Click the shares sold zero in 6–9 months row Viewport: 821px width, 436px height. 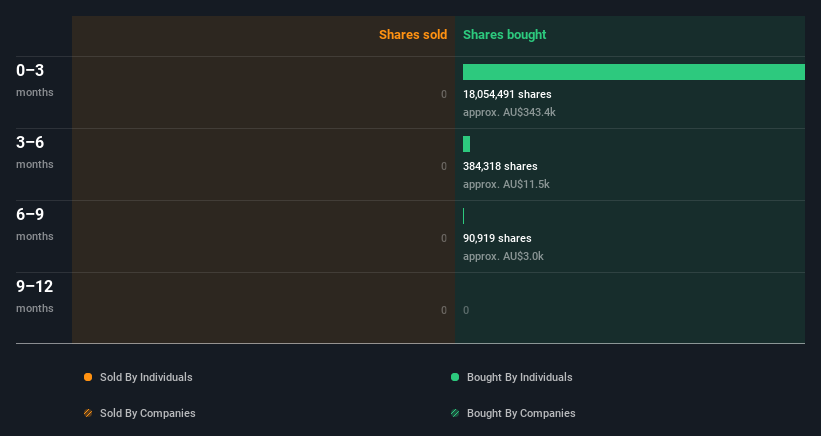[443, 238]
